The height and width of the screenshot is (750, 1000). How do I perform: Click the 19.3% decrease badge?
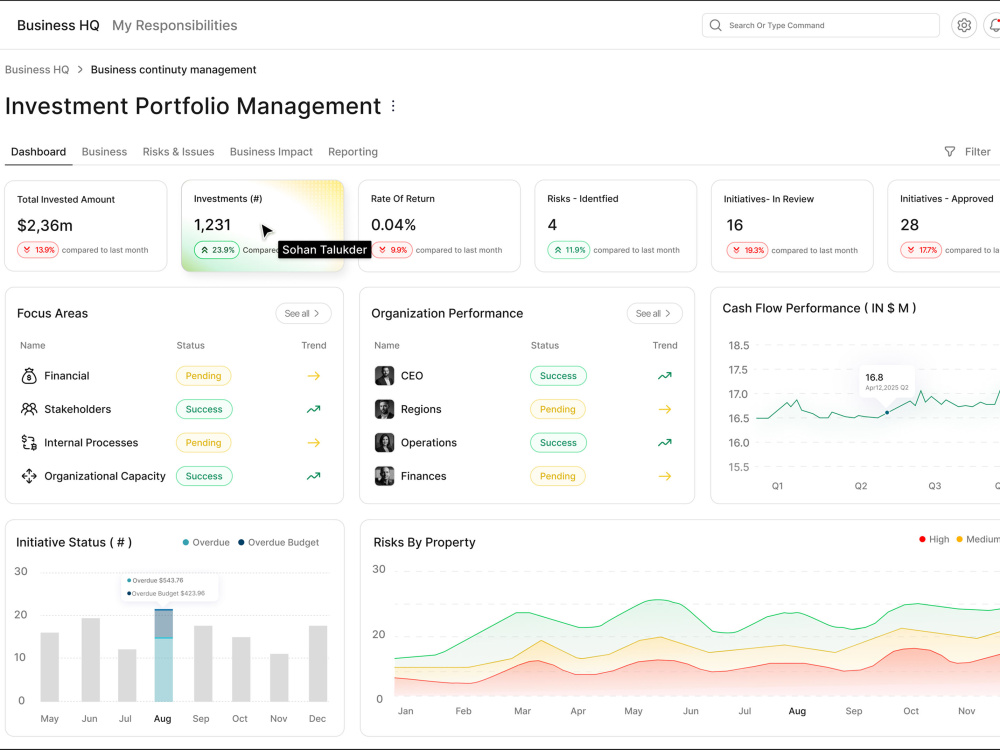747,250
